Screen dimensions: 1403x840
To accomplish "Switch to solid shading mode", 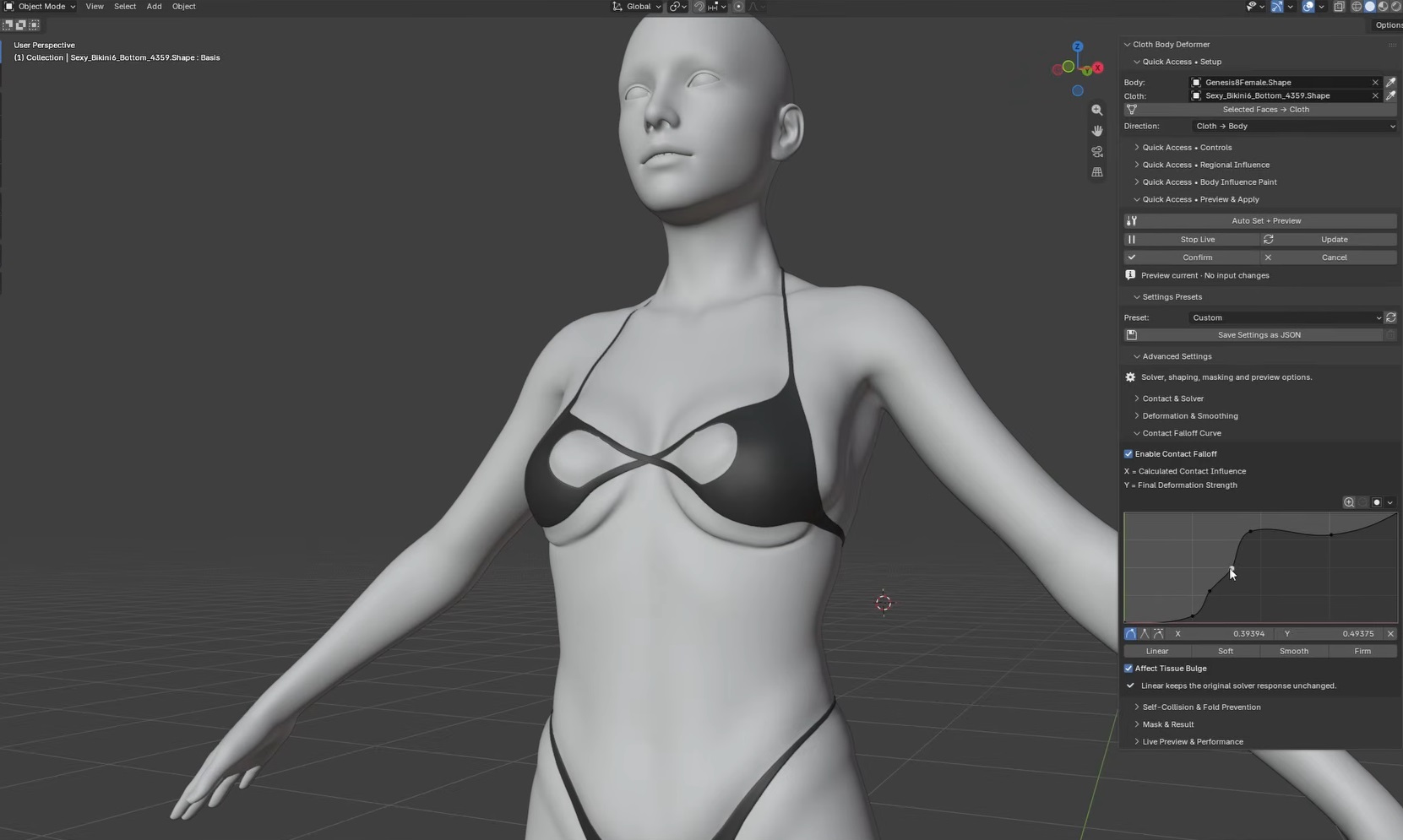I will [x=1369, y=7].
